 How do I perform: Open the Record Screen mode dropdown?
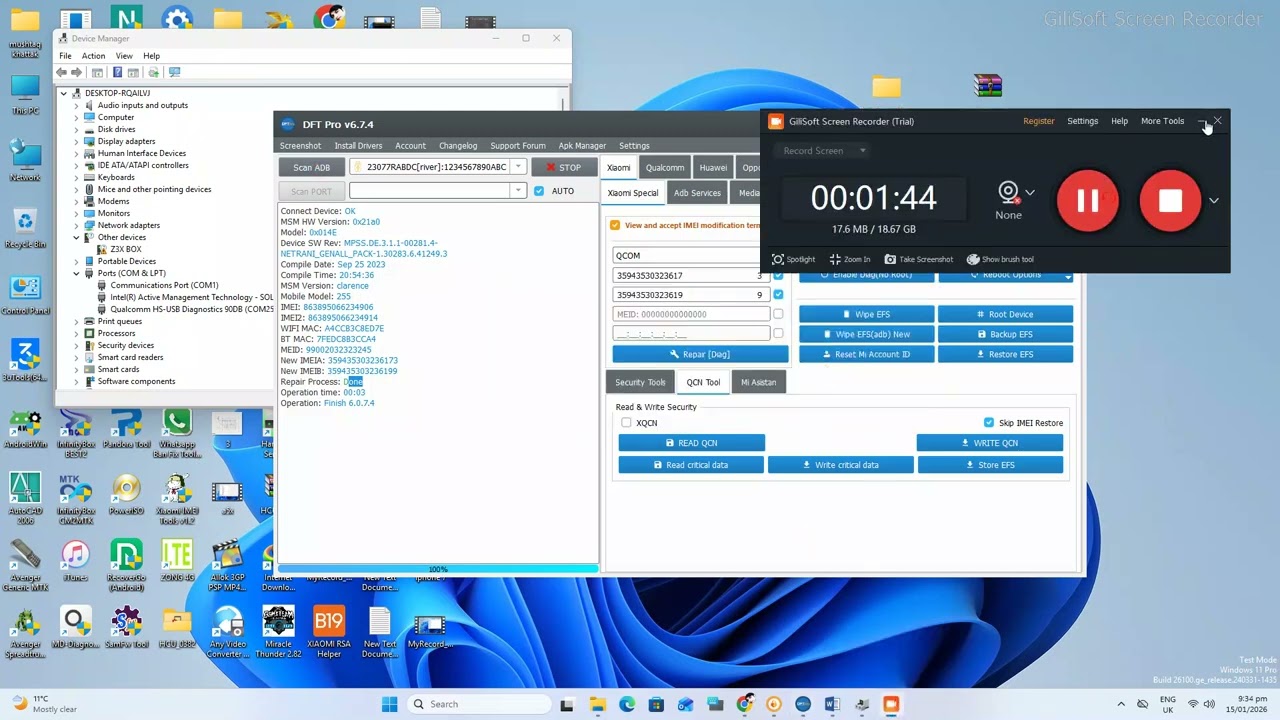tap(824, 151)
